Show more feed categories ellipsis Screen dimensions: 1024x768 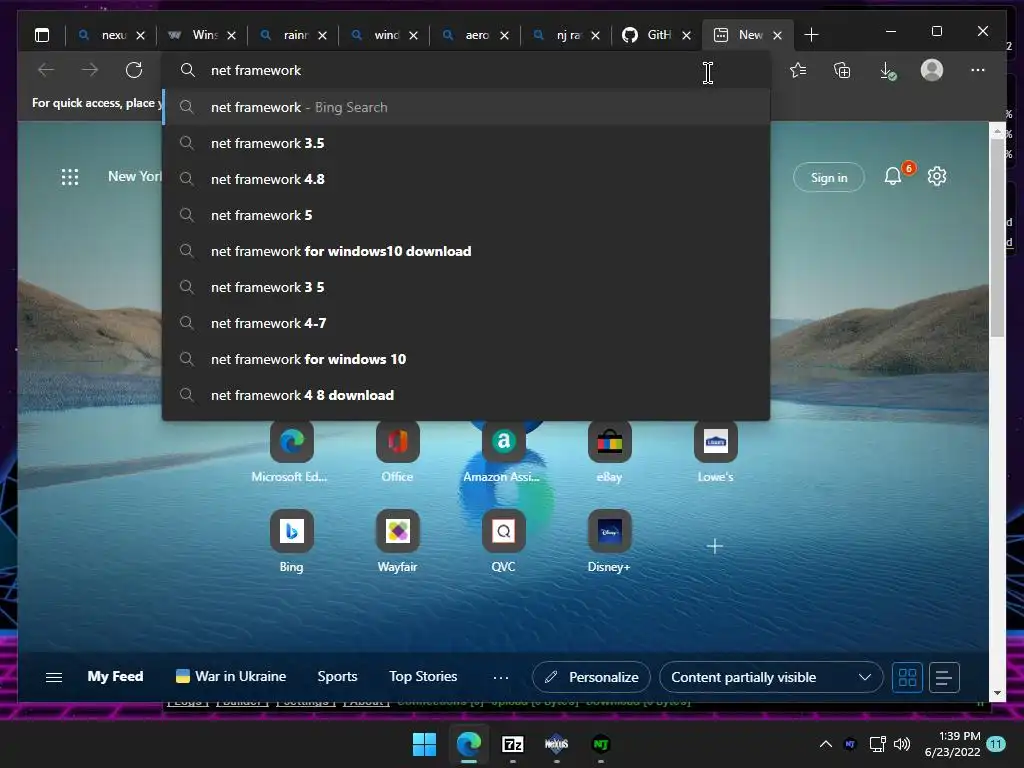(501, 678)
